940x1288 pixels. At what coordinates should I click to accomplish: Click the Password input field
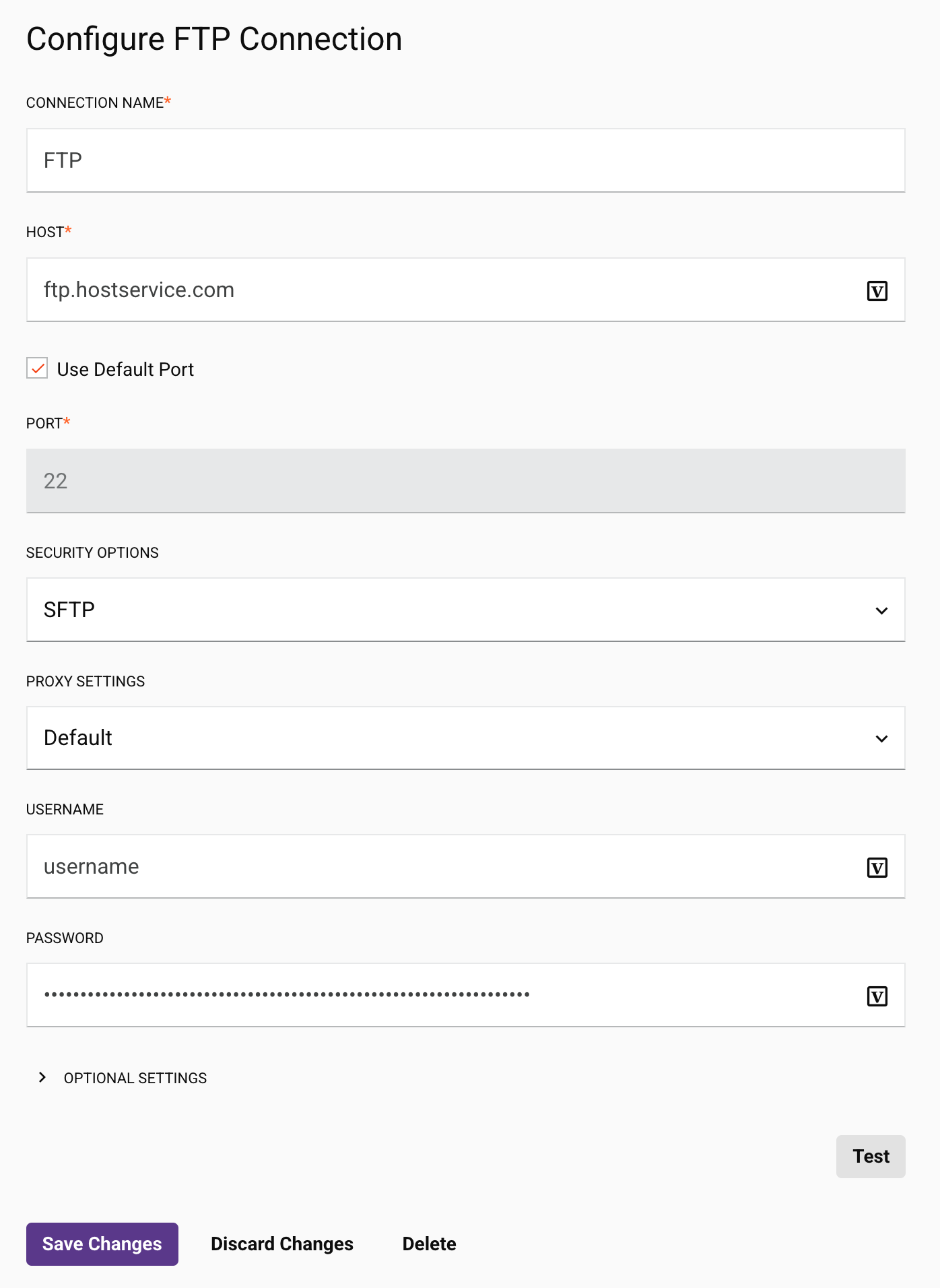pyautogui.click(x=438, y=995)
